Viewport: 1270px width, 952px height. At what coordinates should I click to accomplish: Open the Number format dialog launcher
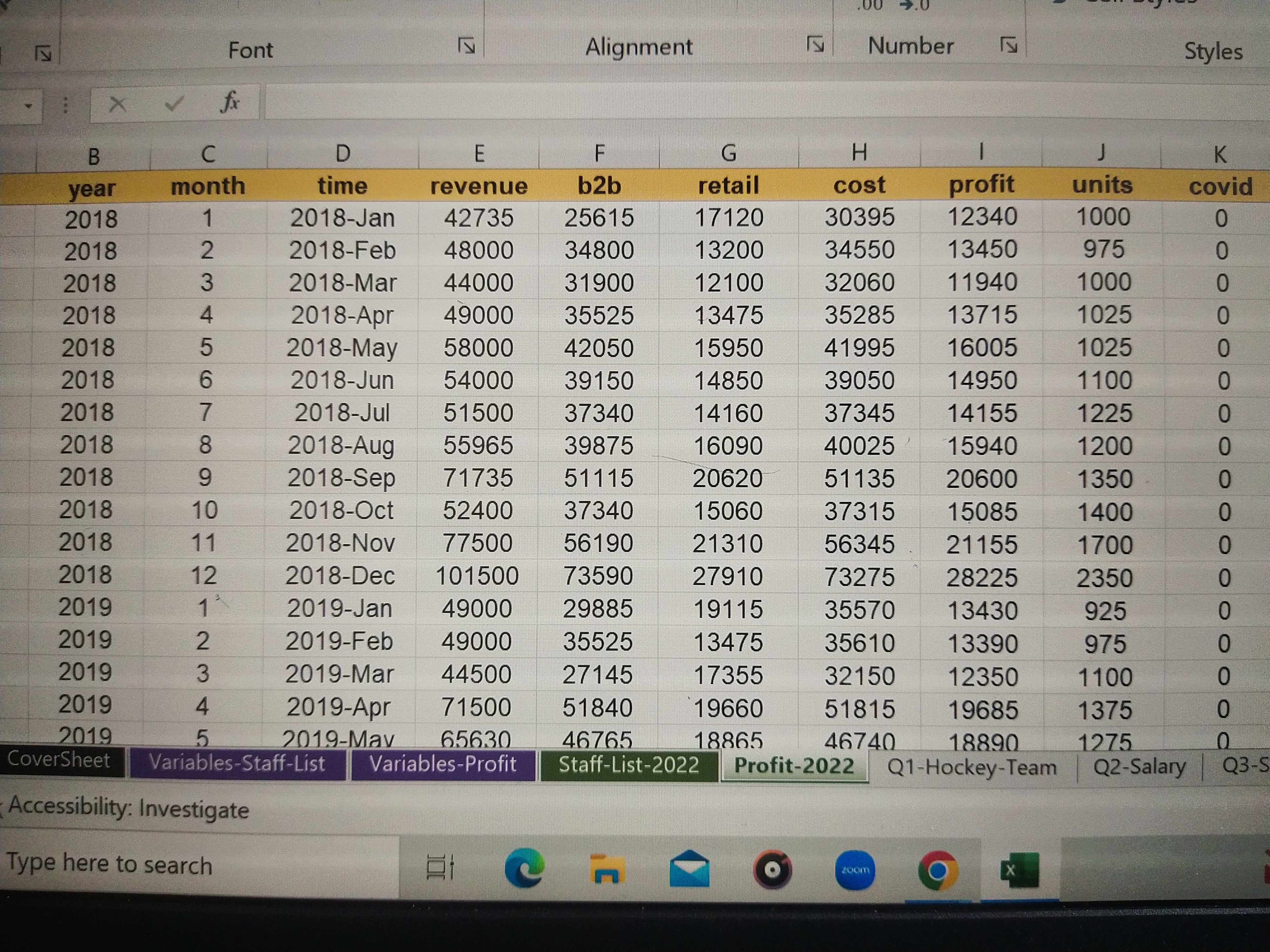click(x=1008, y=44)
